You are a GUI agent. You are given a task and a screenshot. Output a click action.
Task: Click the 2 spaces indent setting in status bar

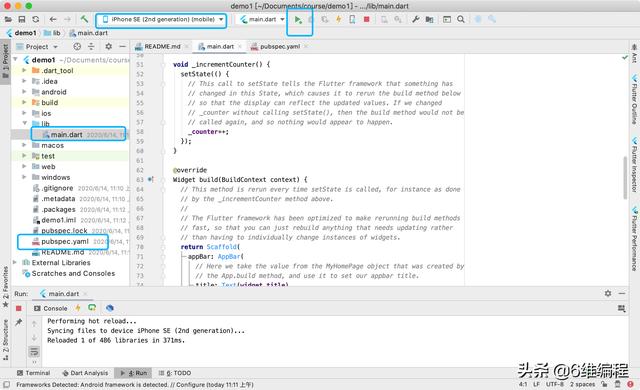pyautogui.click(x=582, y=384)
